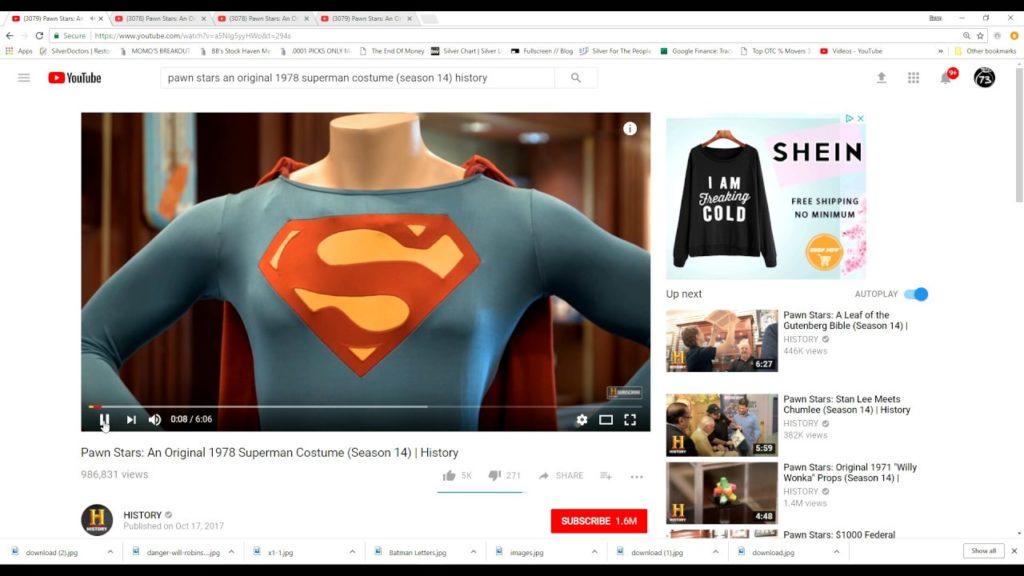Image resolution: width=1024 pixels, height=576 pixels.
Task: Switch to the fourth Pawn Stars tab
Action: click(x=366, y=18)
